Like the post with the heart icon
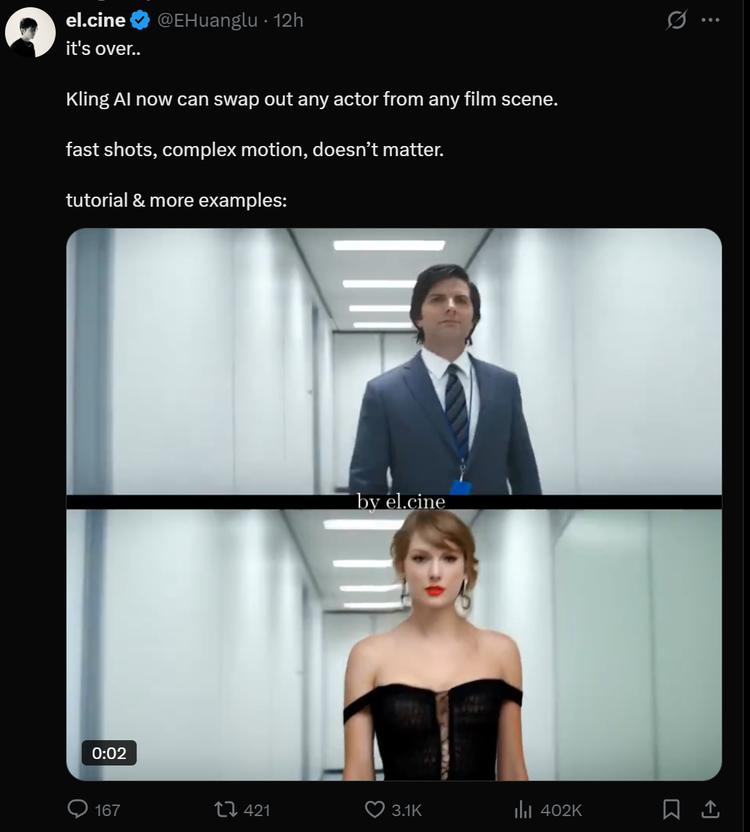This screenshot has height=832, width=750. [x=375, y=810]
